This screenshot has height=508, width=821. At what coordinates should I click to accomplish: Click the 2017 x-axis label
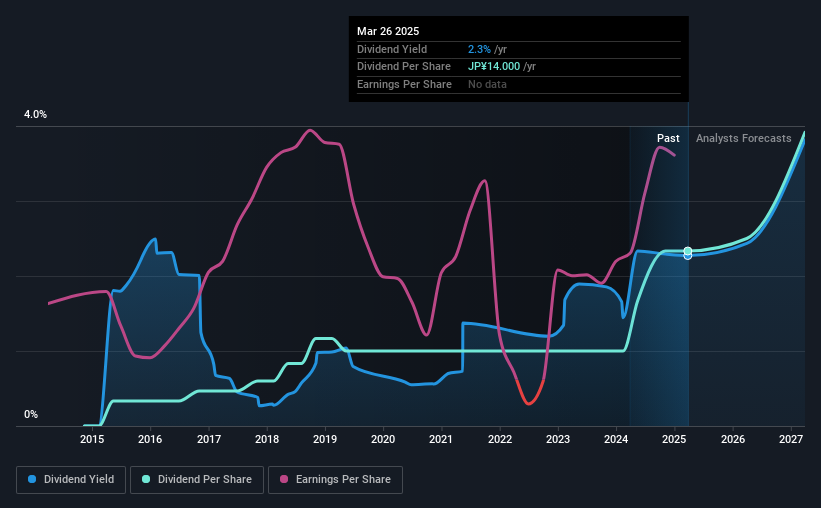(x=208, y=439)
